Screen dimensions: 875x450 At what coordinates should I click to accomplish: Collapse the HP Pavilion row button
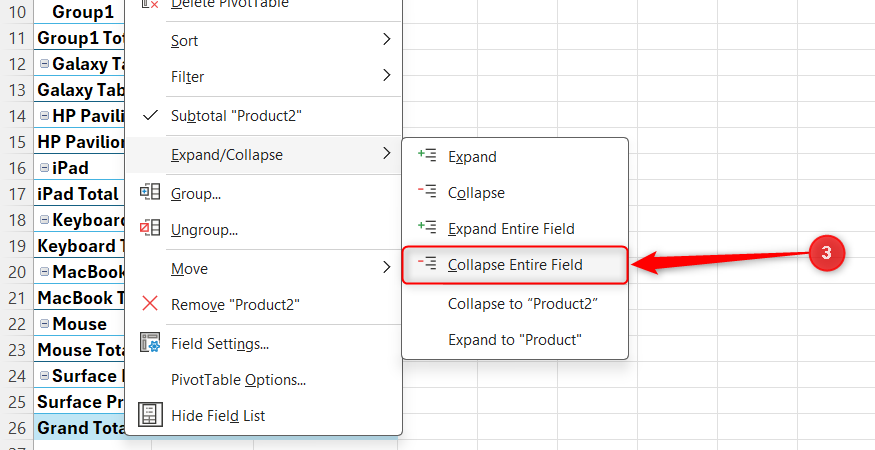pyautogui.click(x=44, y=116)
